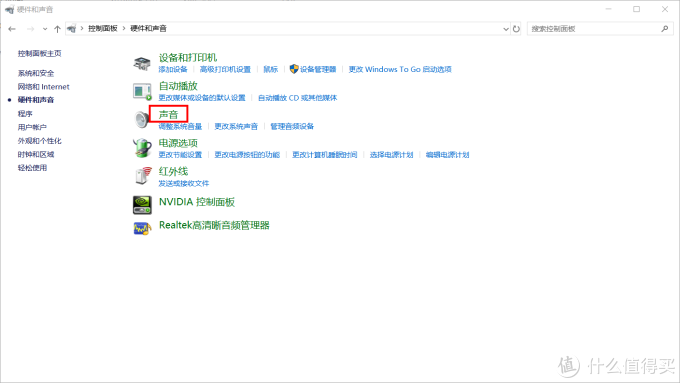The width and height of the screenshot is (680, 383).
Task: Click the NVIDIA Control Panel icon
Action: [x=142, y=205]
